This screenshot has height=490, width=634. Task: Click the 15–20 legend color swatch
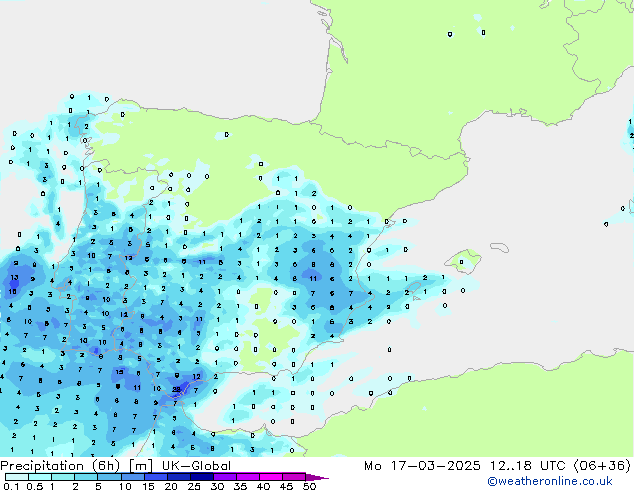tap(155, 477)
